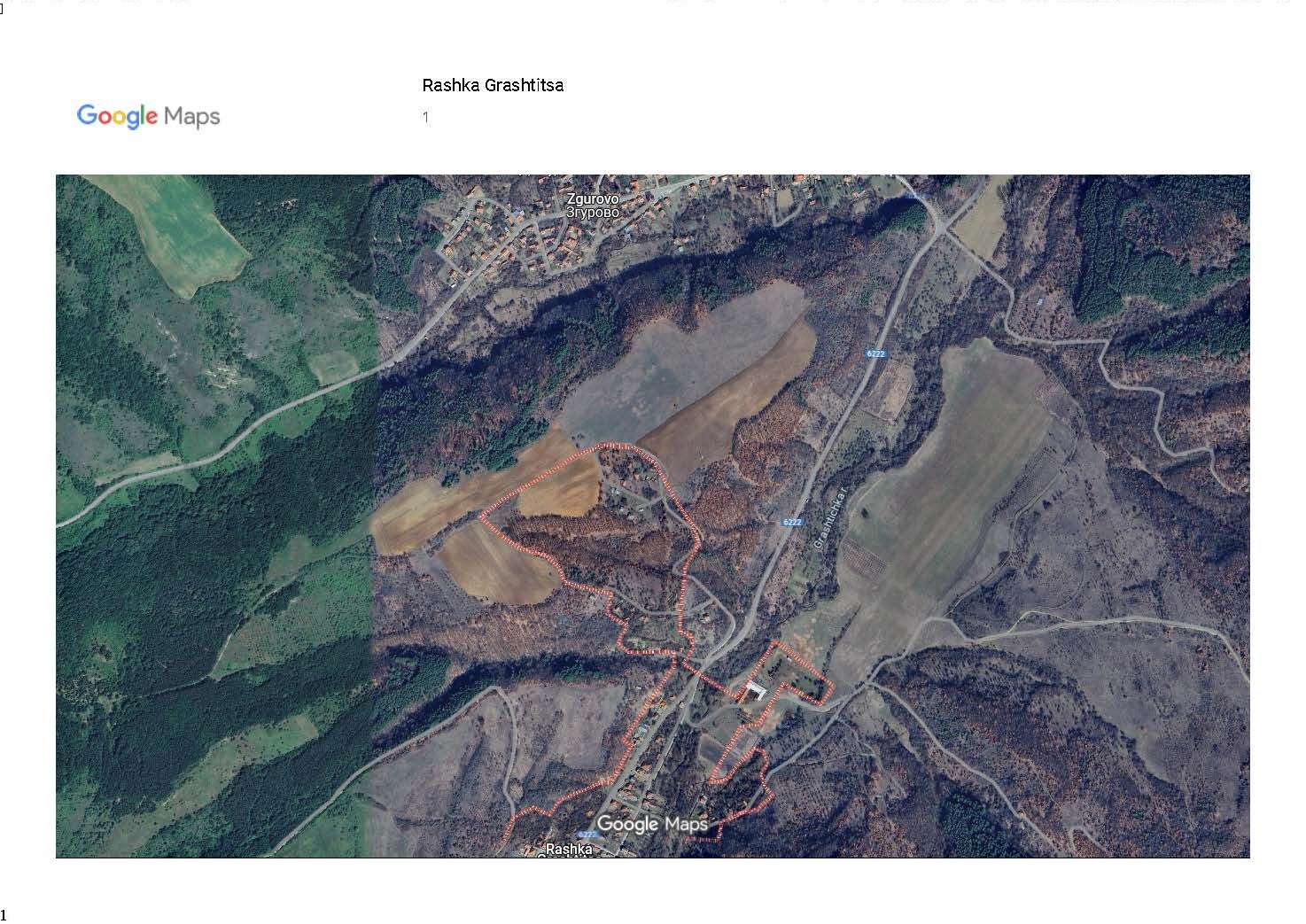Click the white Google Maps watermark on the map
The width and height of the screenshot is (1306, 924).
coord(652,824)
